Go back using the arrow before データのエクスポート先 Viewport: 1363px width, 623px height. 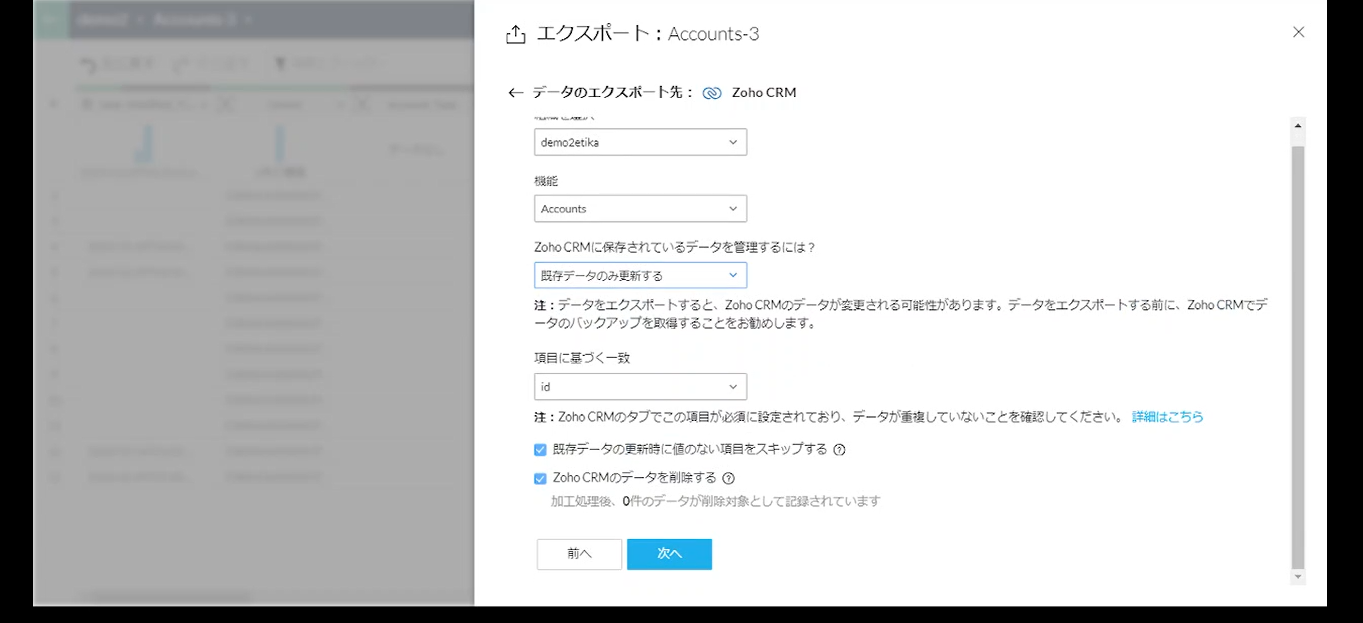516,93
